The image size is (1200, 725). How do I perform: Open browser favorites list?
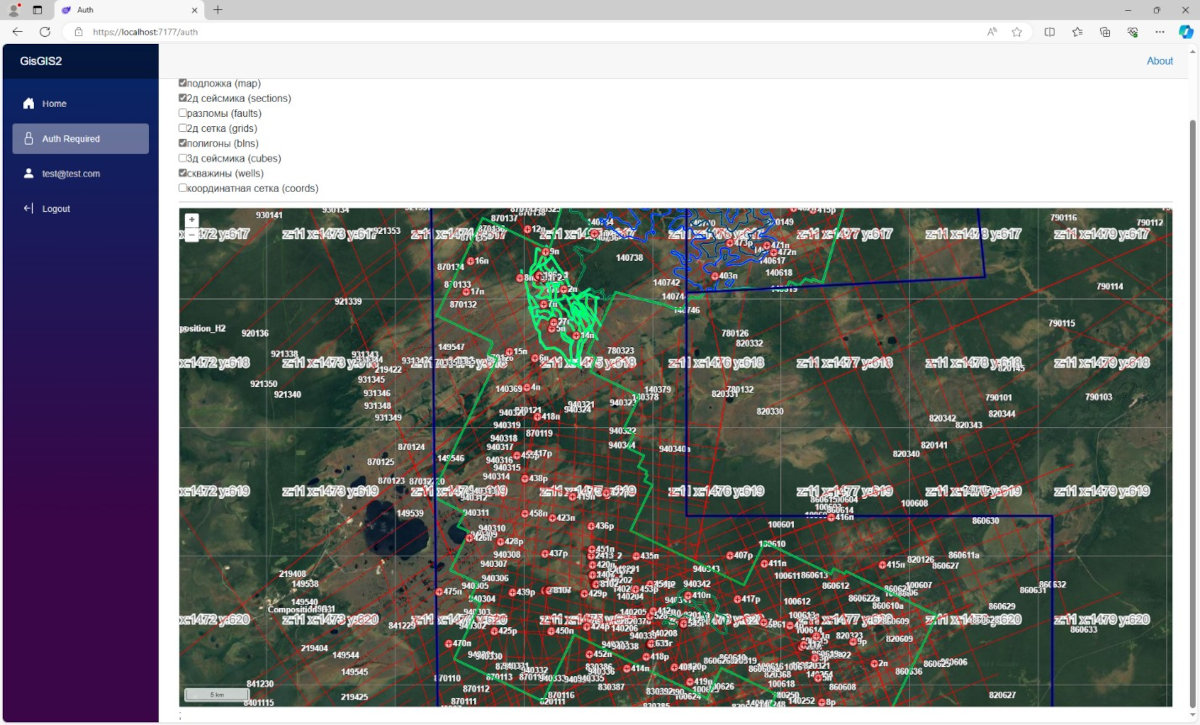tap(1077, 32)
